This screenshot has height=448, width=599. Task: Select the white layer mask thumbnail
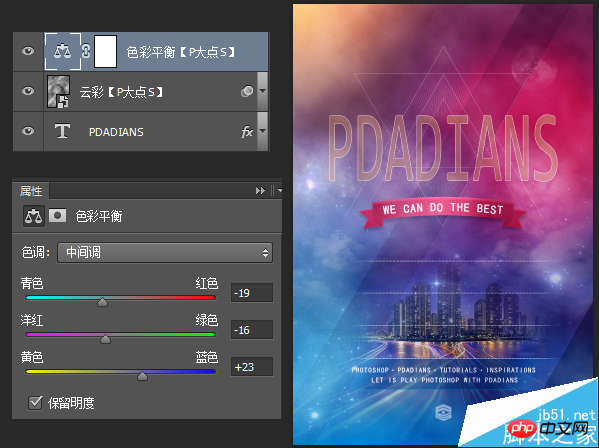coord(105,52)
